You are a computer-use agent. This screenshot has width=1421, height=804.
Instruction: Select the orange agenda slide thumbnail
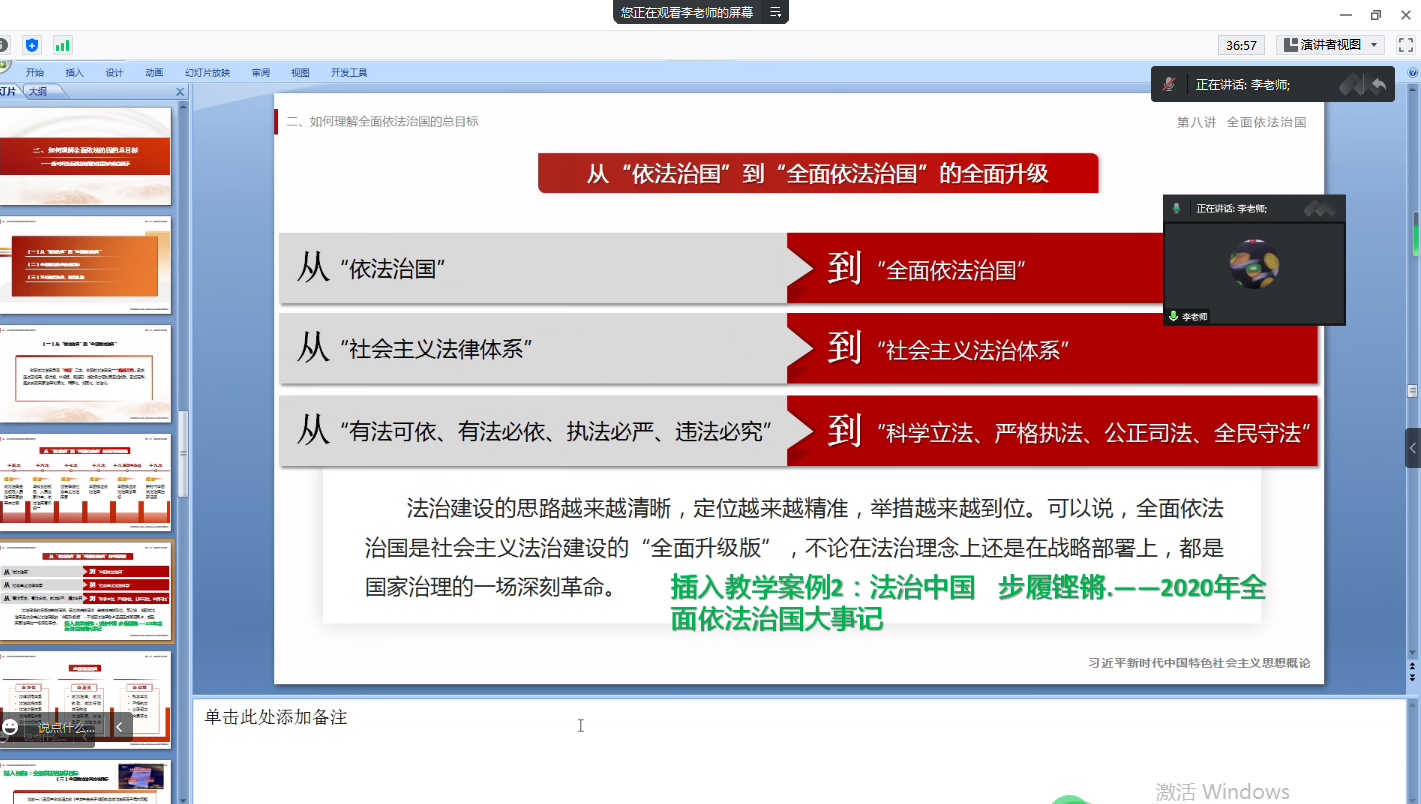coord(85,265)
